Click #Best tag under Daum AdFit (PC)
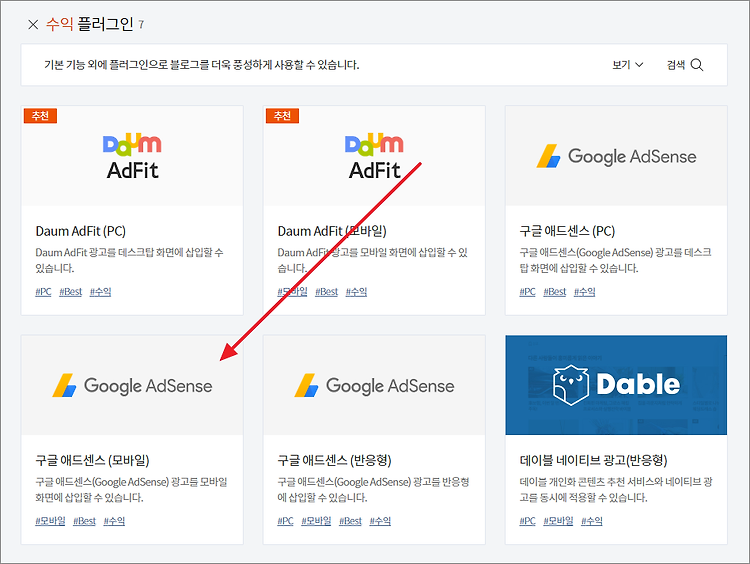This screenshot has width=750, height=564. [71, 292]
